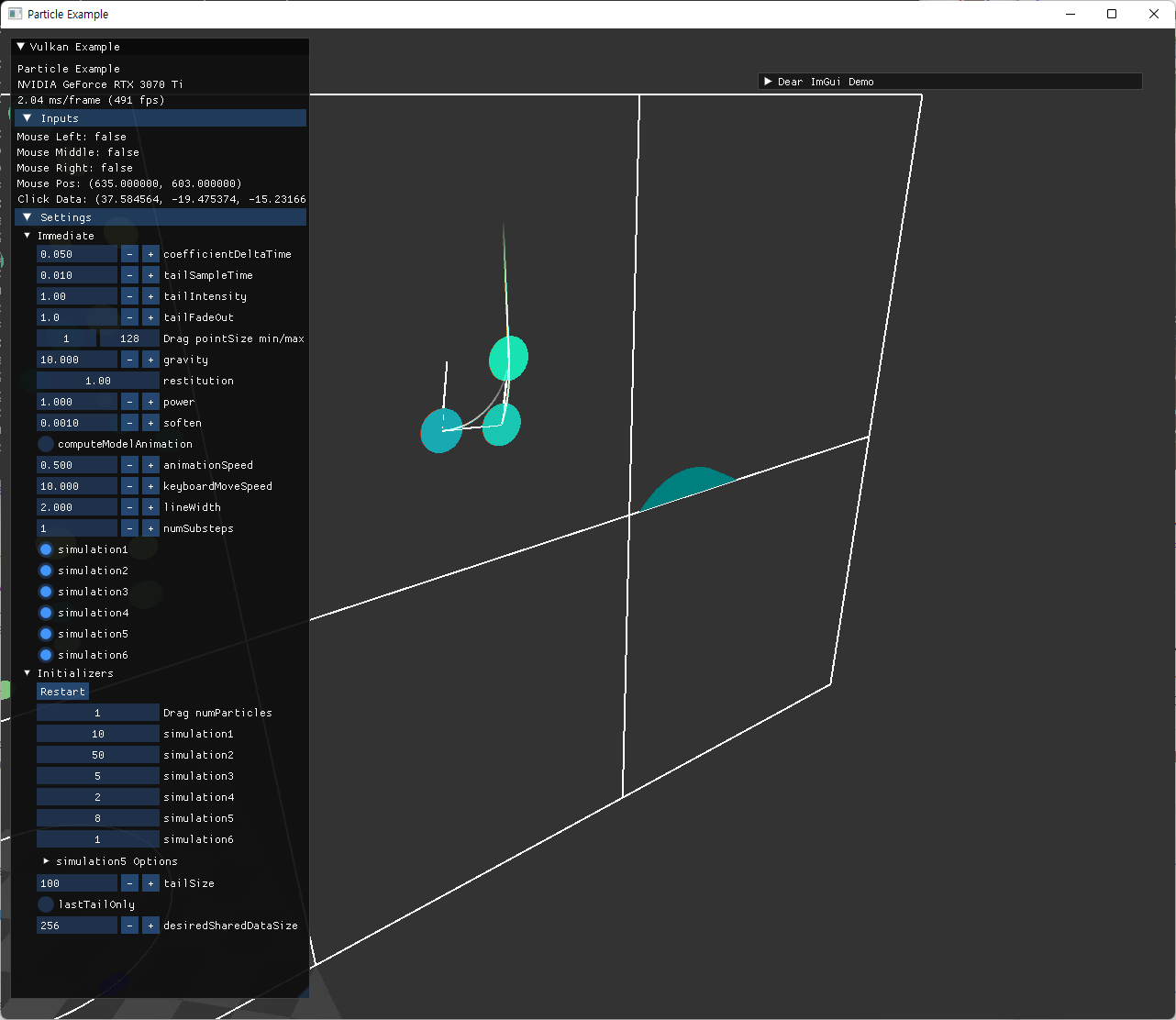Click simulation4 particle count field
Screen dimensions: 1176x1020
tap(97, 797)
